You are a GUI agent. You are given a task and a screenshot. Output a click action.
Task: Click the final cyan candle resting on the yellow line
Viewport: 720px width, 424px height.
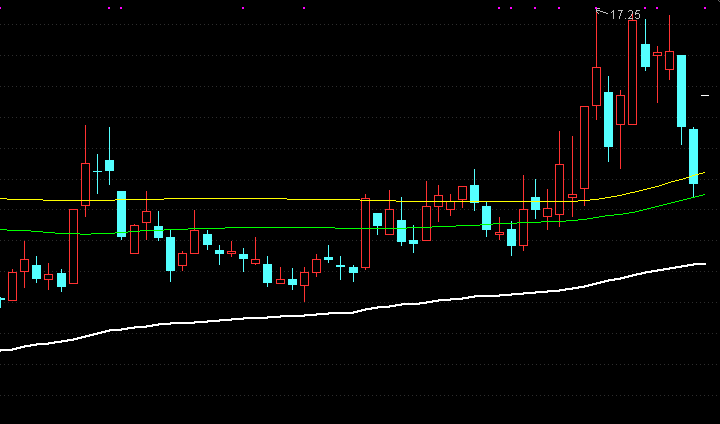(693, 156)
